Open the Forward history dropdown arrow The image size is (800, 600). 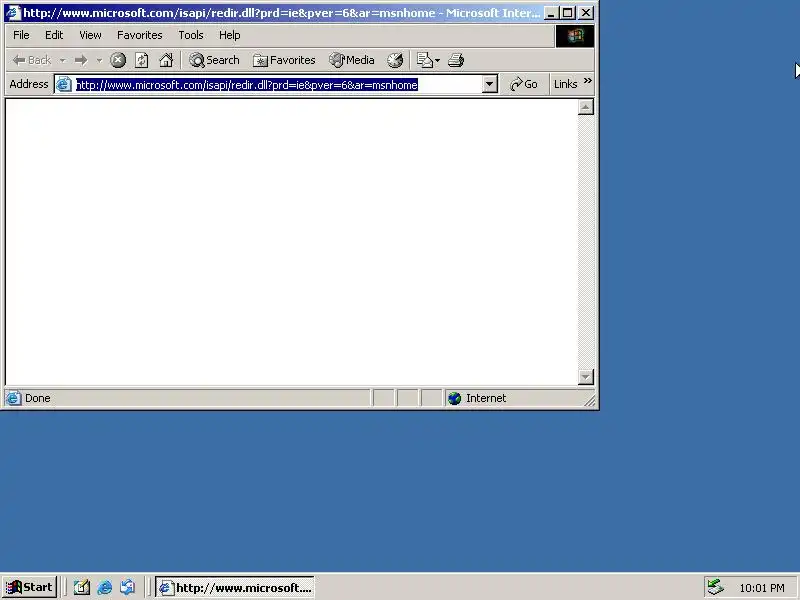coord(99,60)
